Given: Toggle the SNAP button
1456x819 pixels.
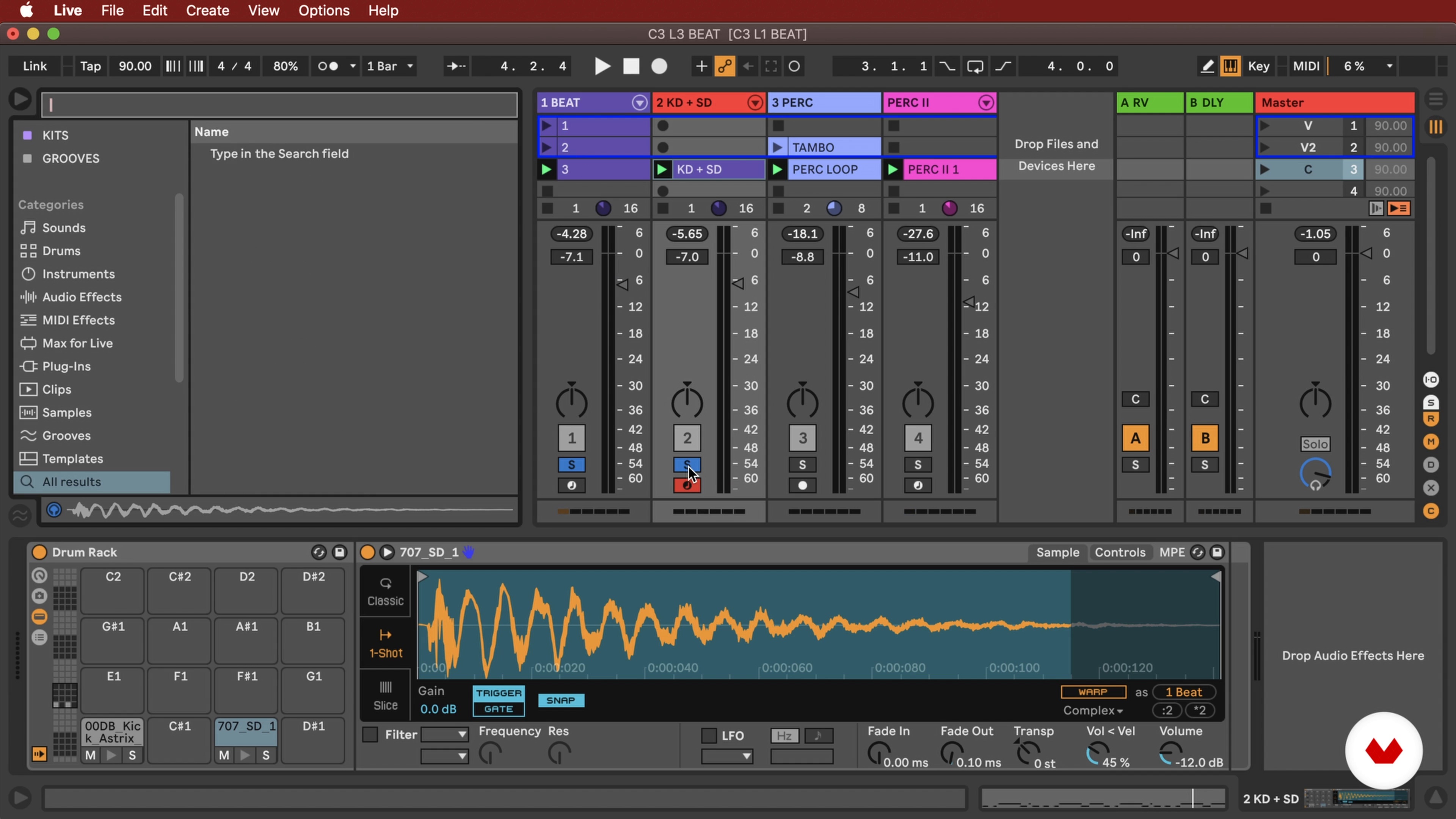Looking at the screenshot, I should pyautogui.click(x=561, y=701).
